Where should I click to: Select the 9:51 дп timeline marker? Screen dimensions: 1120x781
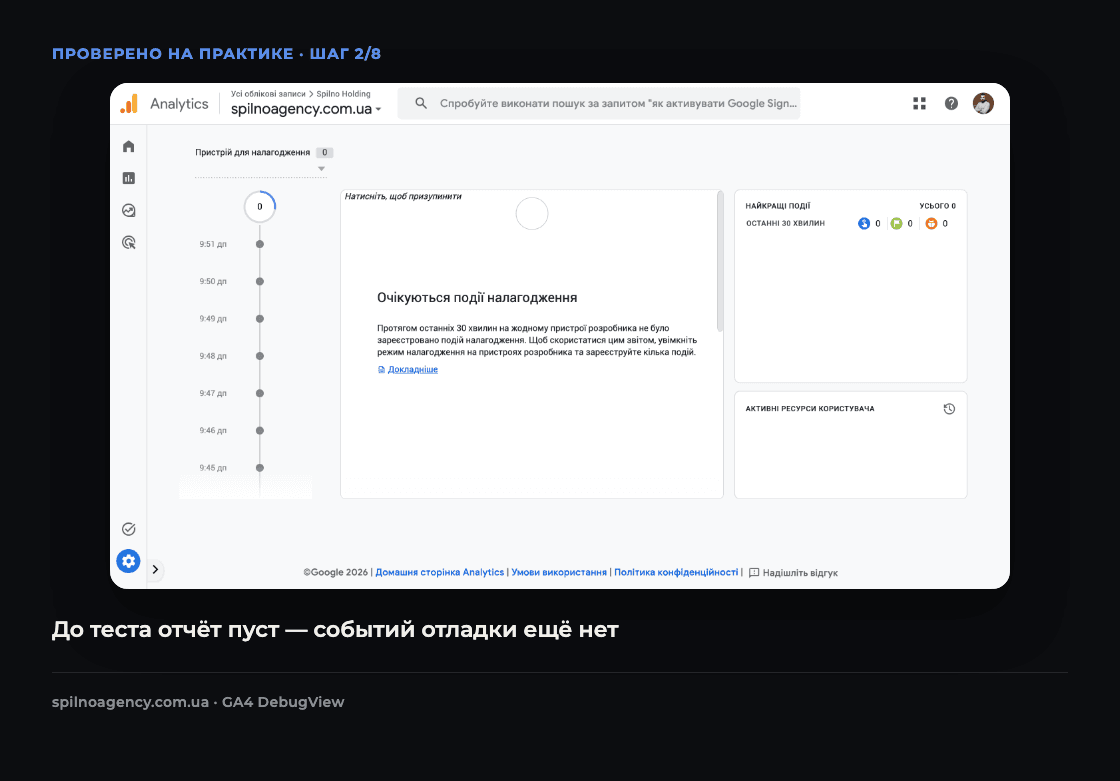pyautogui.click(x=260, y=244)
